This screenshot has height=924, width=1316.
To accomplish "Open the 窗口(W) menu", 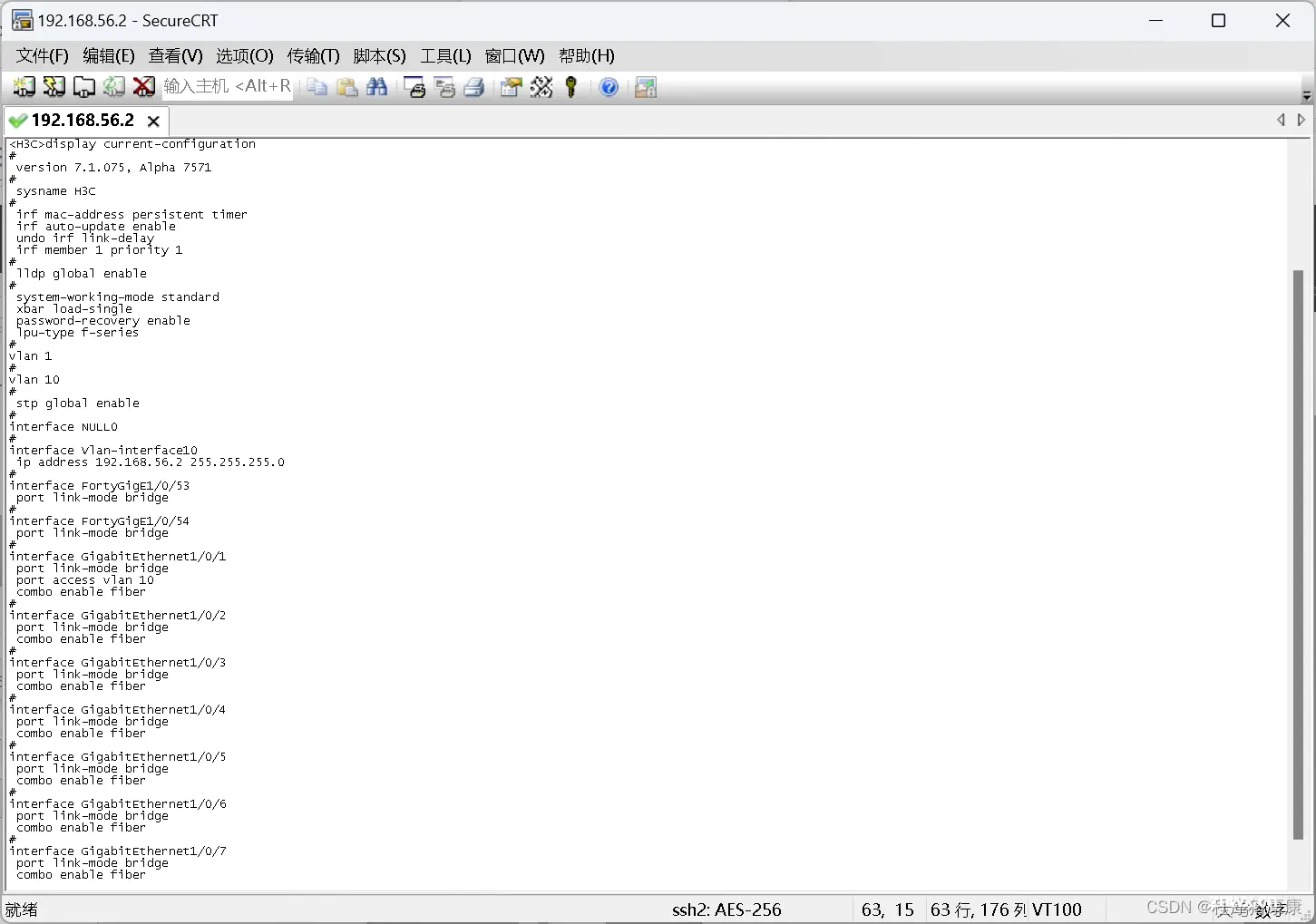I will [514, 55].
